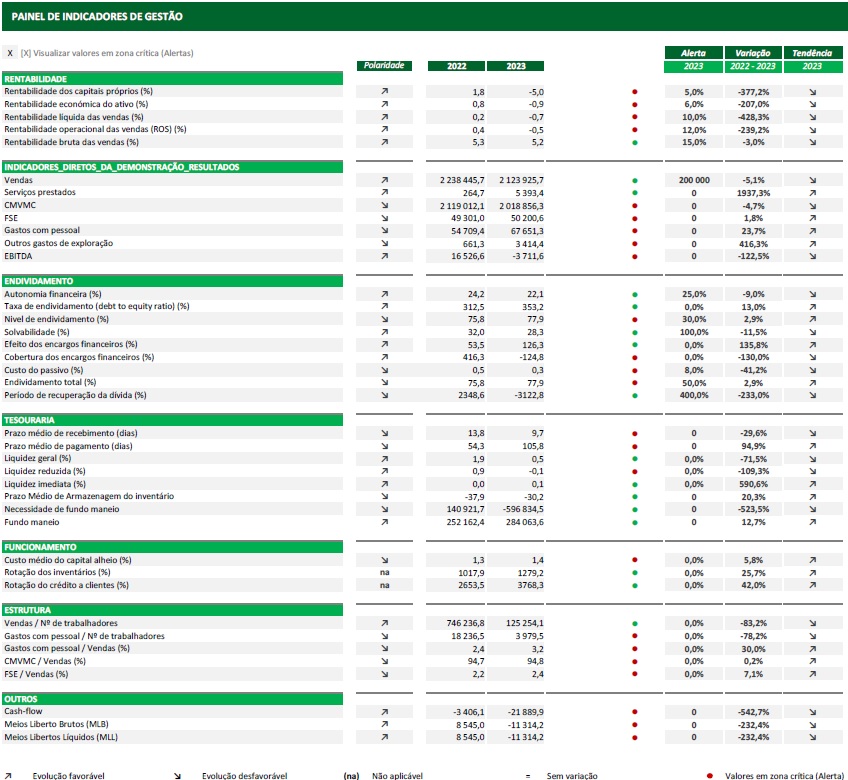Click the trend arrow for Liquidez imediata (%)

tap(812, 484)
